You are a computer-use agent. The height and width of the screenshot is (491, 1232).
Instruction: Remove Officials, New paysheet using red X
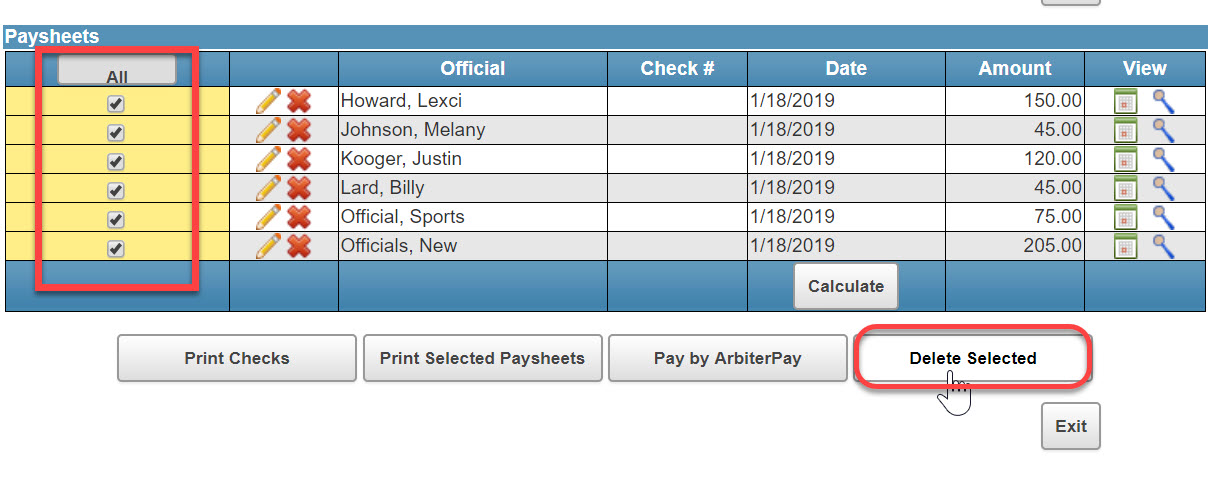pyautogui.click(x=298, y=246)
